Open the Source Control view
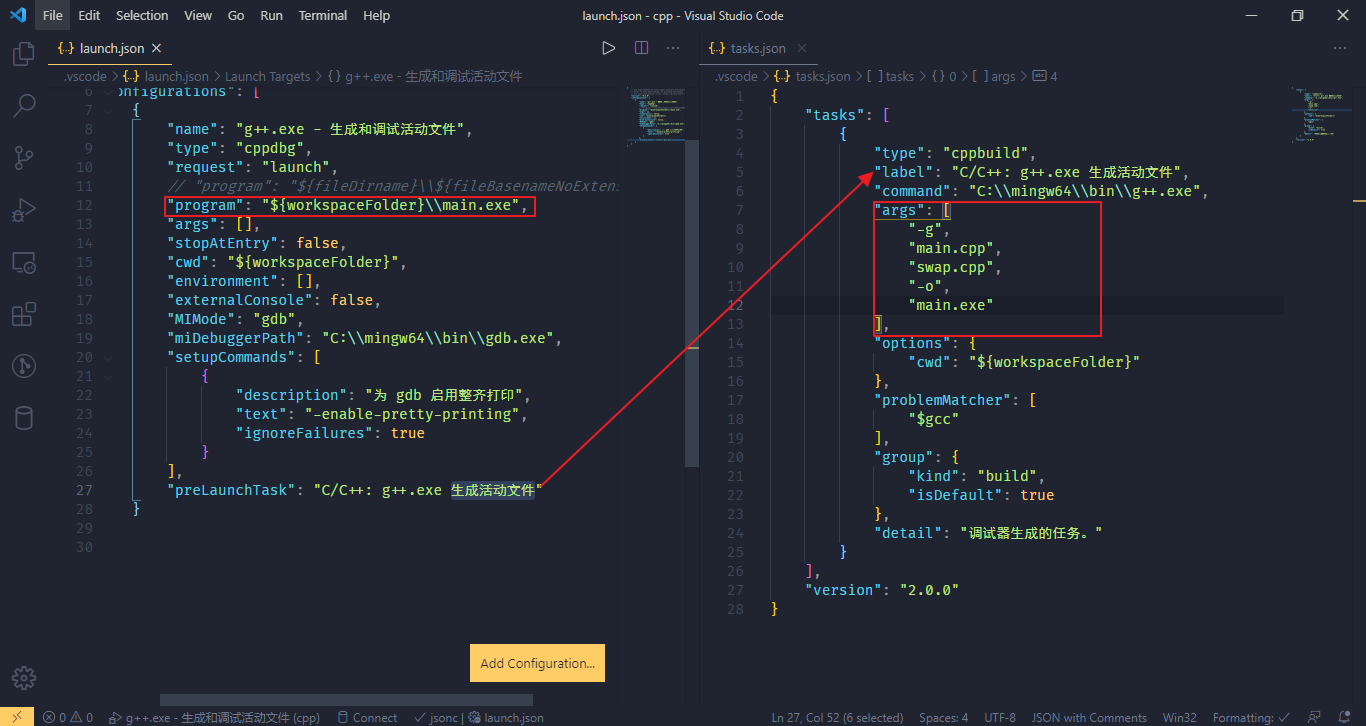1366x726 pixels. (x=24, y=158)
